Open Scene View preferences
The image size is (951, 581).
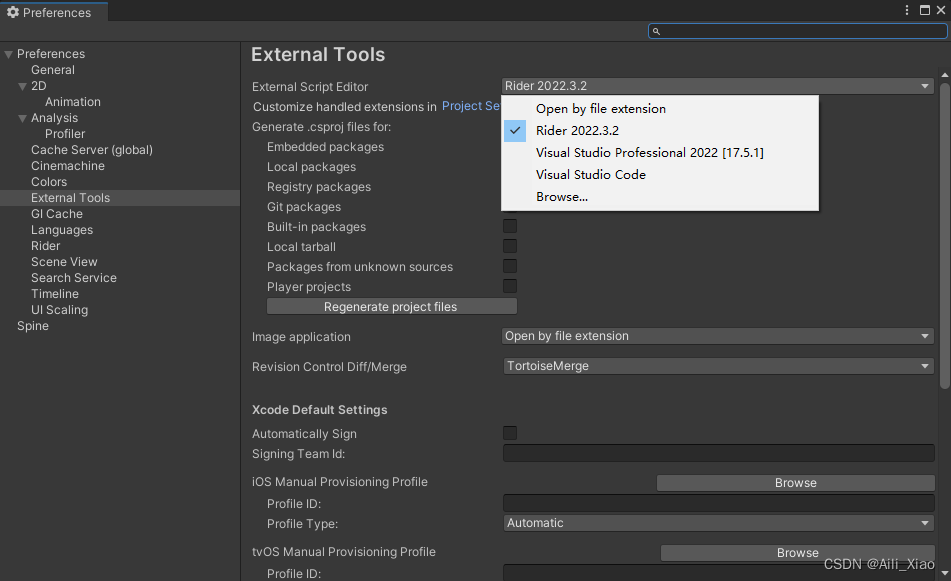coord(64,262)
